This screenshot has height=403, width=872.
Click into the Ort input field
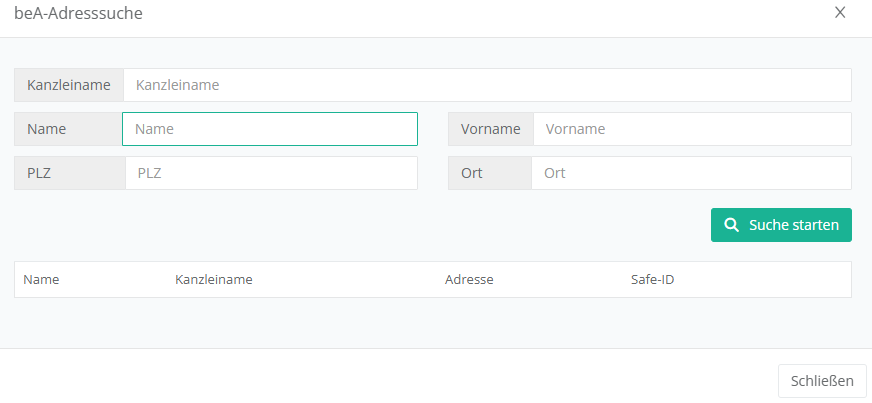tap(690, 173)
